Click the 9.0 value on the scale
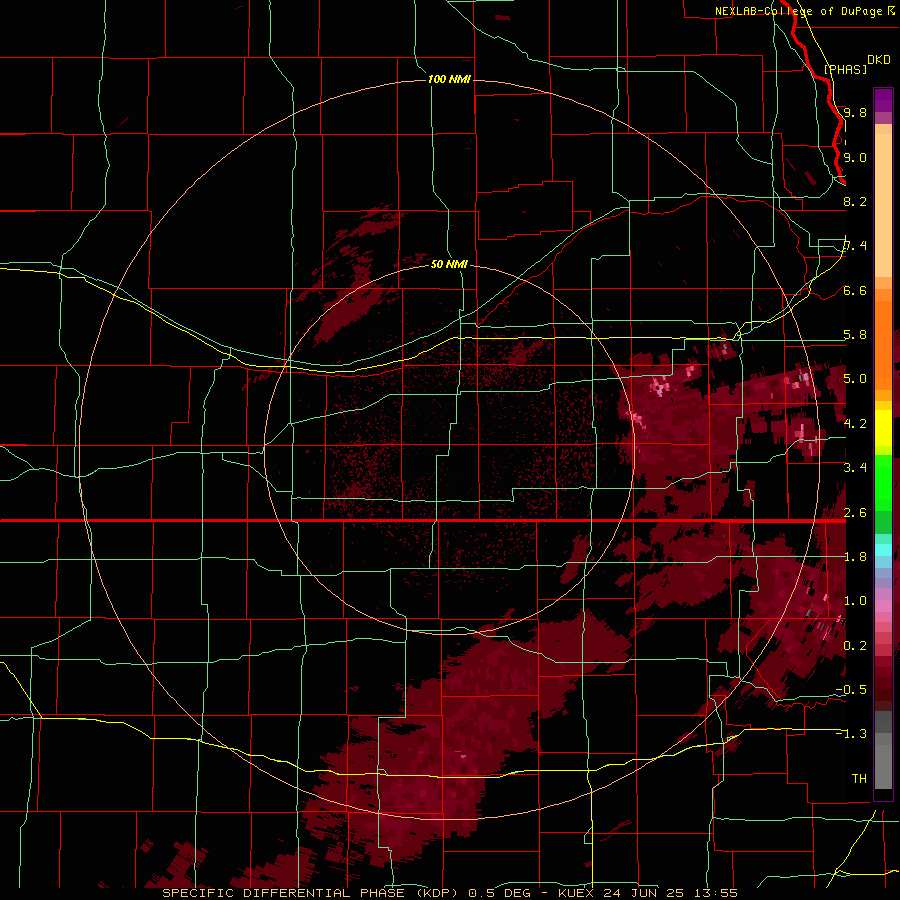Screen dimensions: 900x900 (855, 157)
